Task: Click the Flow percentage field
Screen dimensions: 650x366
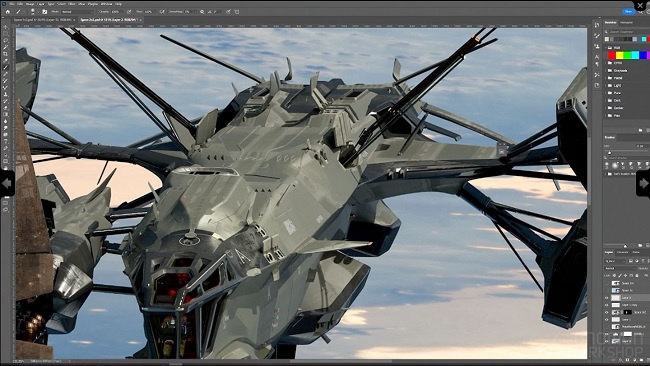Action: point(149,12)
